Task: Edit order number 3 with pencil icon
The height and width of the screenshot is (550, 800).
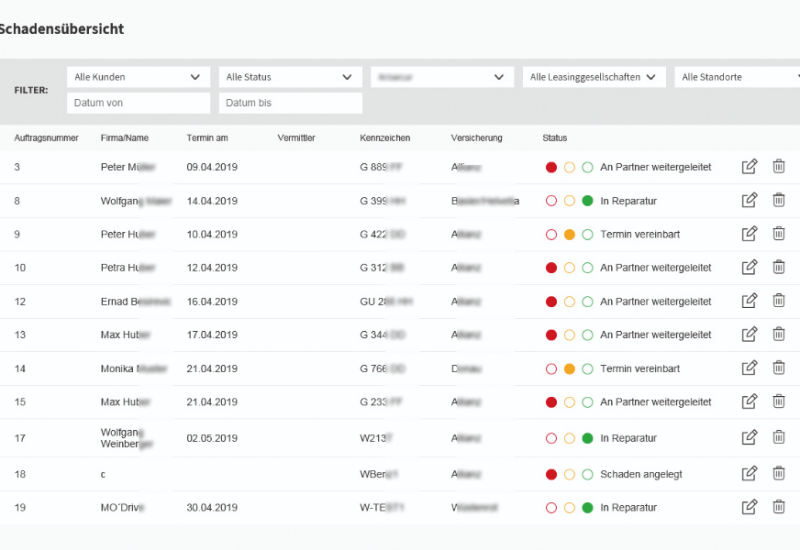Action: (x=749, y=167)
